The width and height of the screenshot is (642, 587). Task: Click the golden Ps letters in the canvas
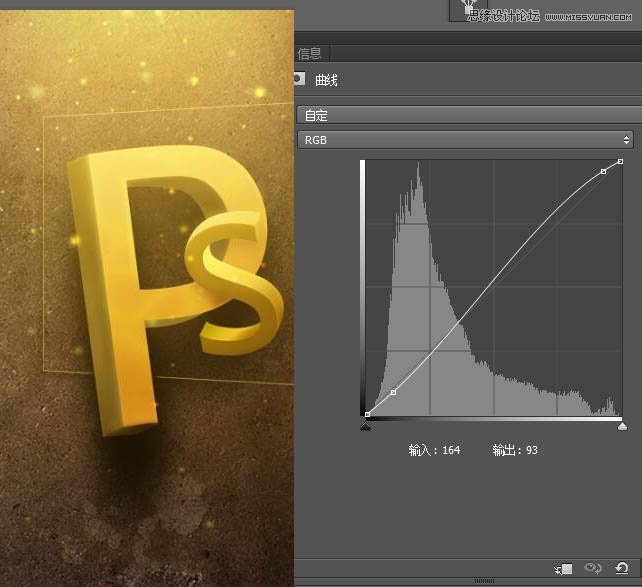click(175, 290)
